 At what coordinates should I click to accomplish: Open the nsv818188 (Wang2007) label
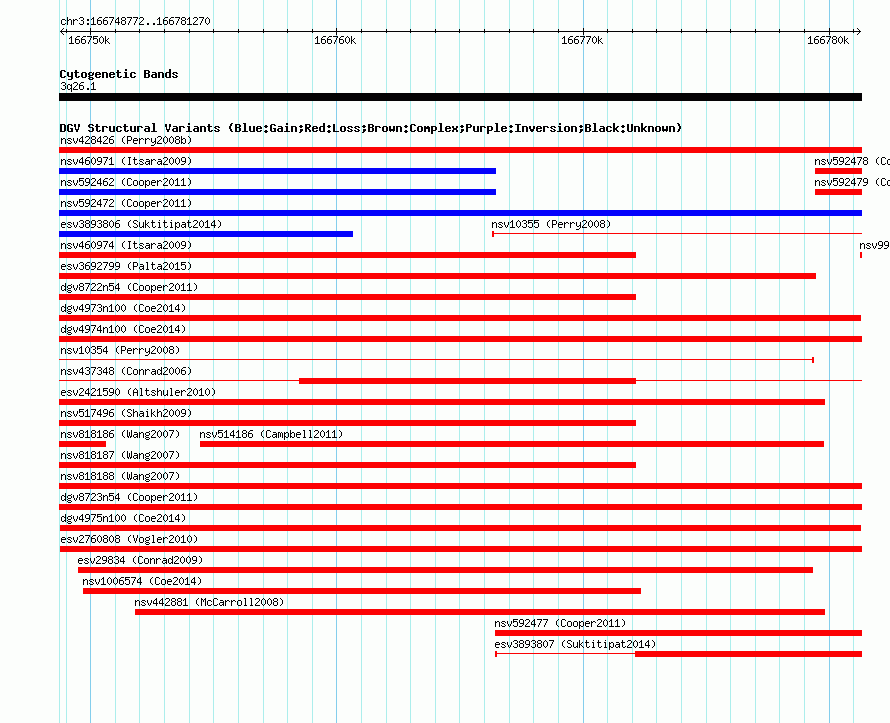tap(120, 476)
